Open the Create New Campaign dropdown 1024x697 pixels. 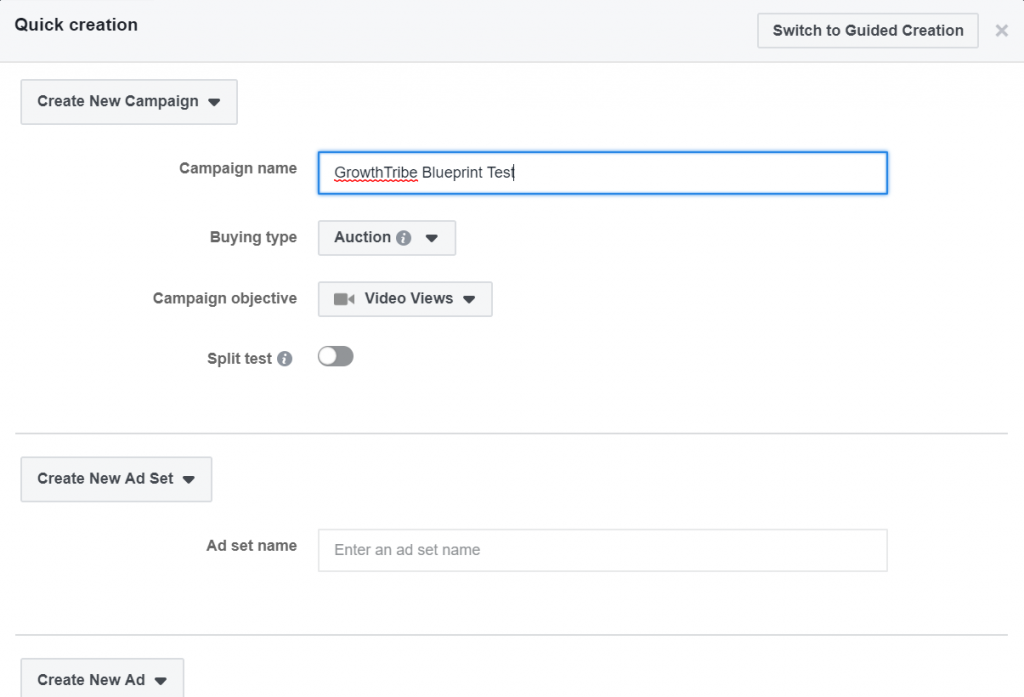pyautogui.click(x=129, y=102)
